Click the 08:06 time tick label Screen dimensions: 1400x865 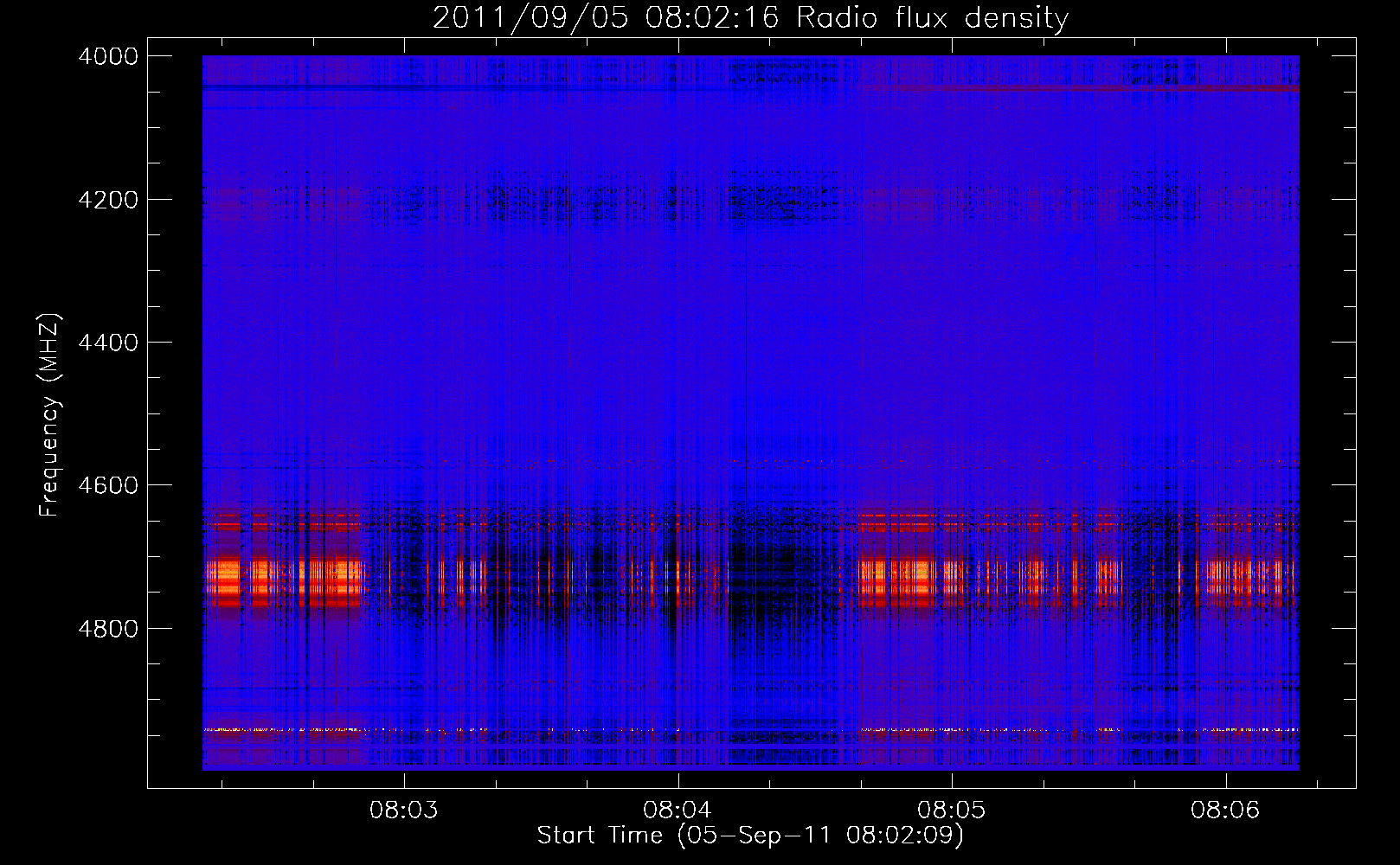1225,811
